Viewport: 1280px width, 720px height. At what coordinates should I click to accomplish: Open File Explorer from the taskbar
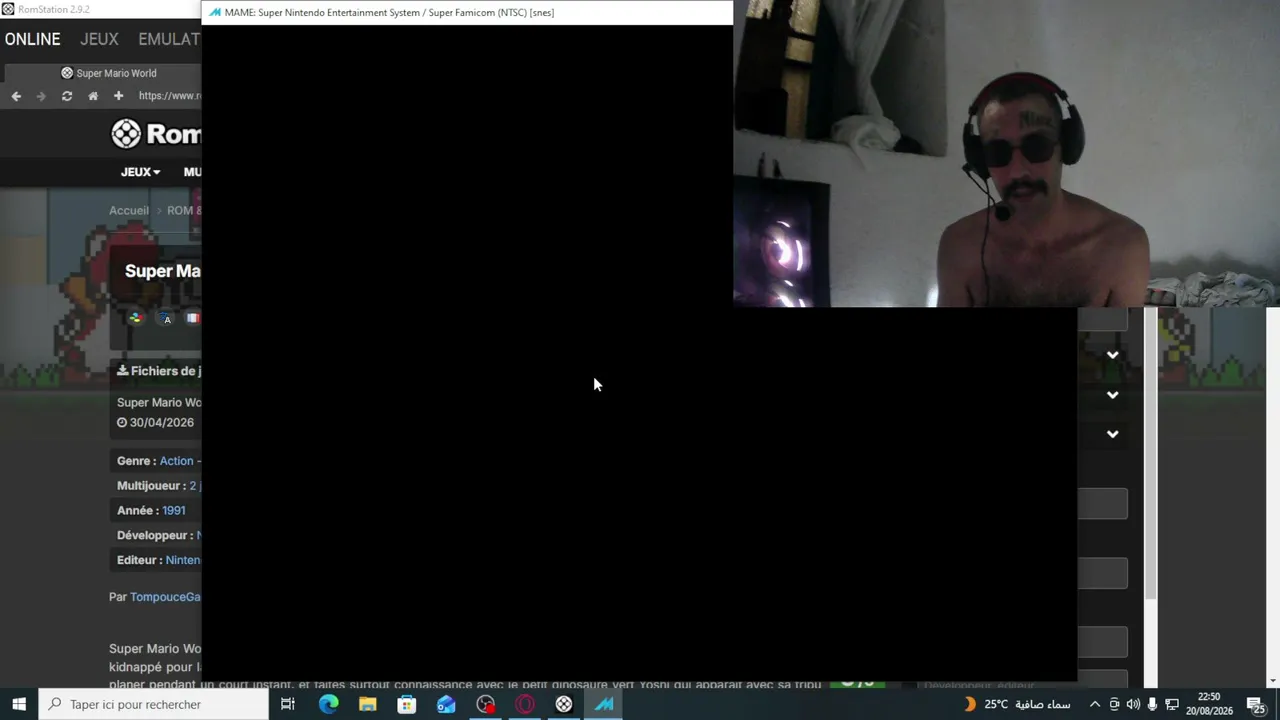pyautogui.click(x=367, y=704)
